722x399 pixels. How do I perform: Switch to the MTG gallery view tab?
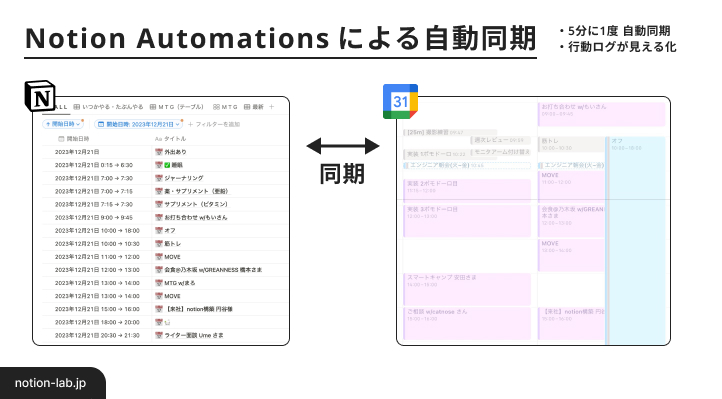coord(225,107)
